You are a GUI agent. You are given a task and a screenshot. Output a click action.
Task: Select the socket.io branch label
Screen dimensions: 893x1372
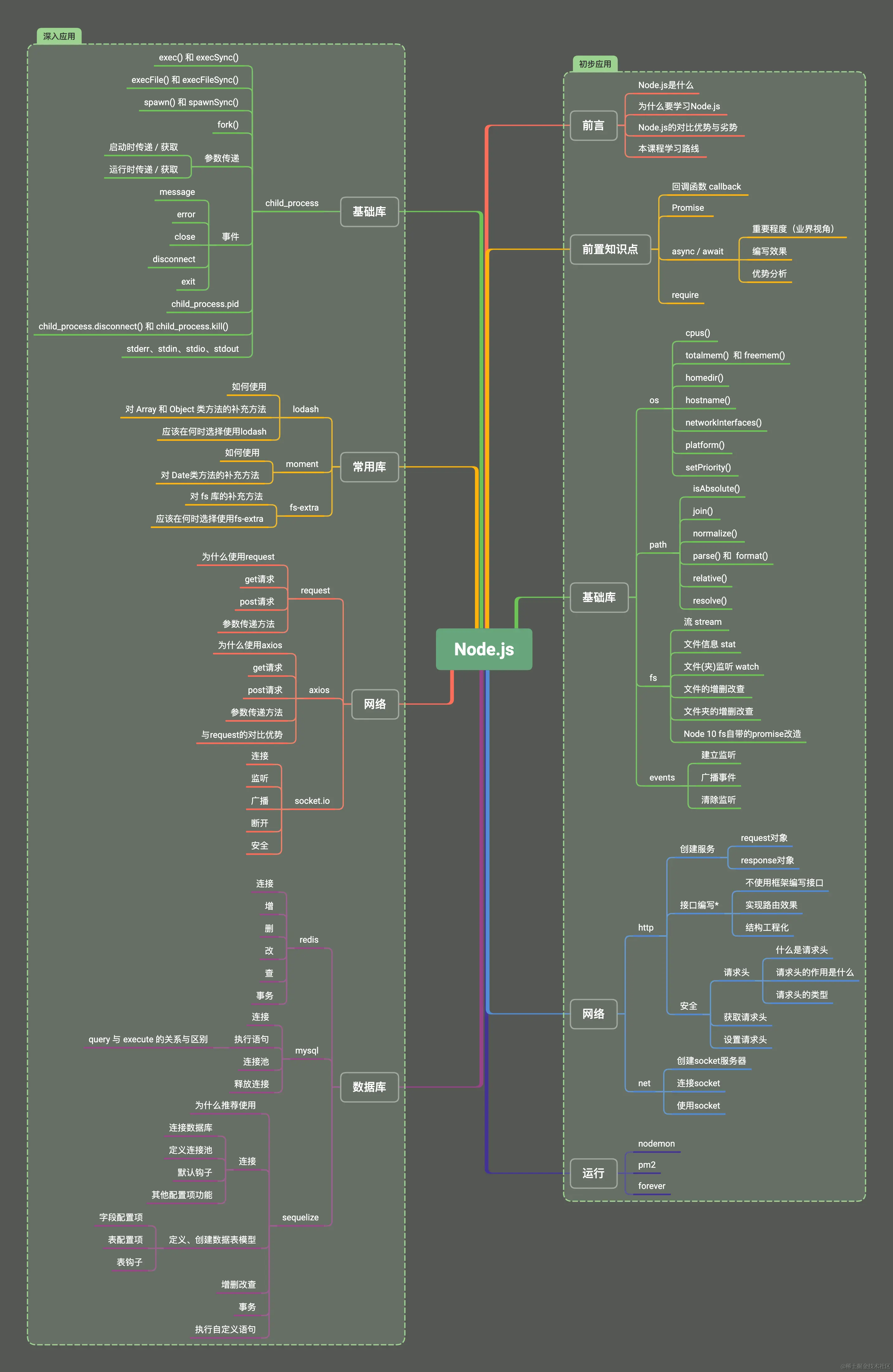[x=312, y=801]
